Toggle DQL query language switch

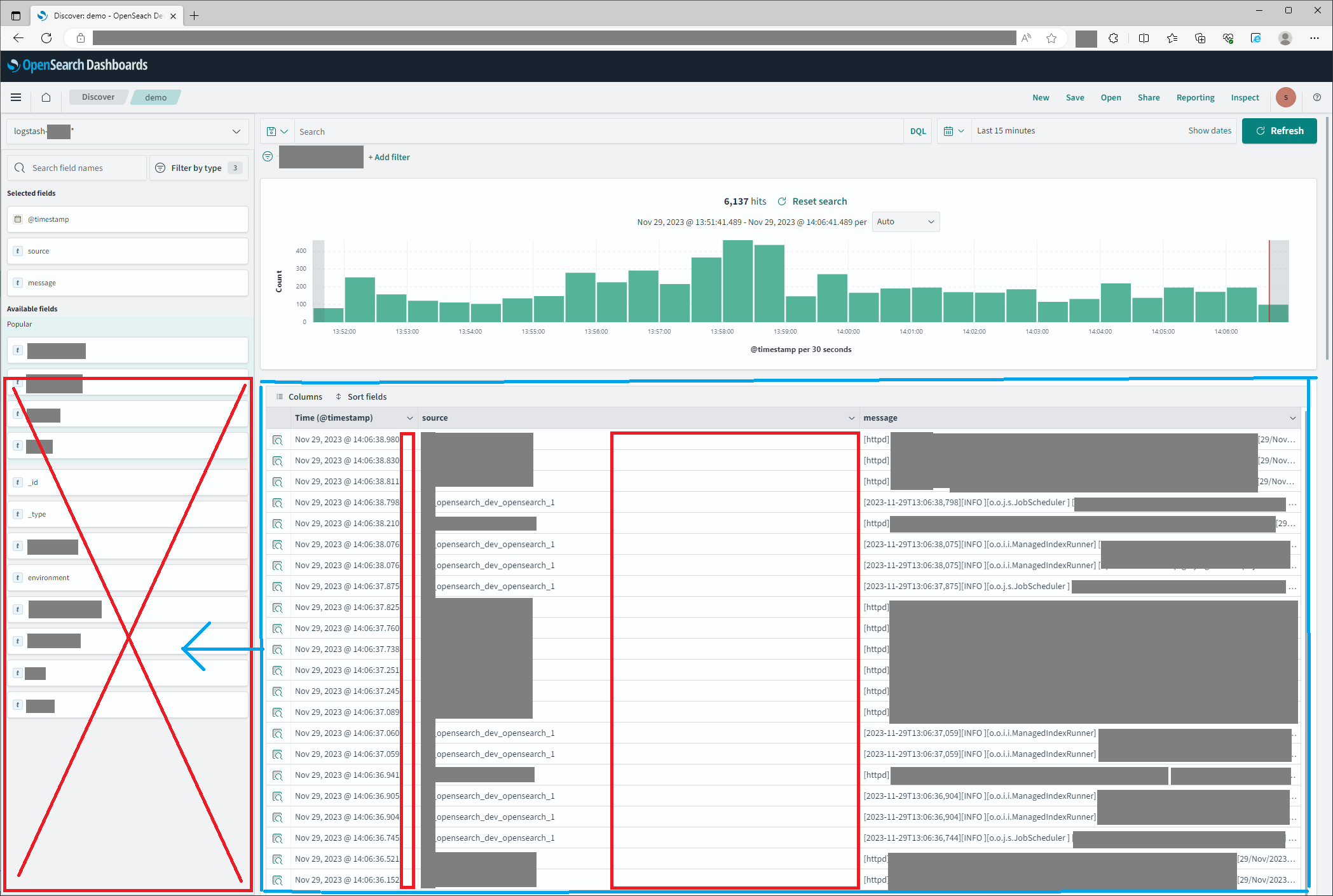click(x=917, y=132)
